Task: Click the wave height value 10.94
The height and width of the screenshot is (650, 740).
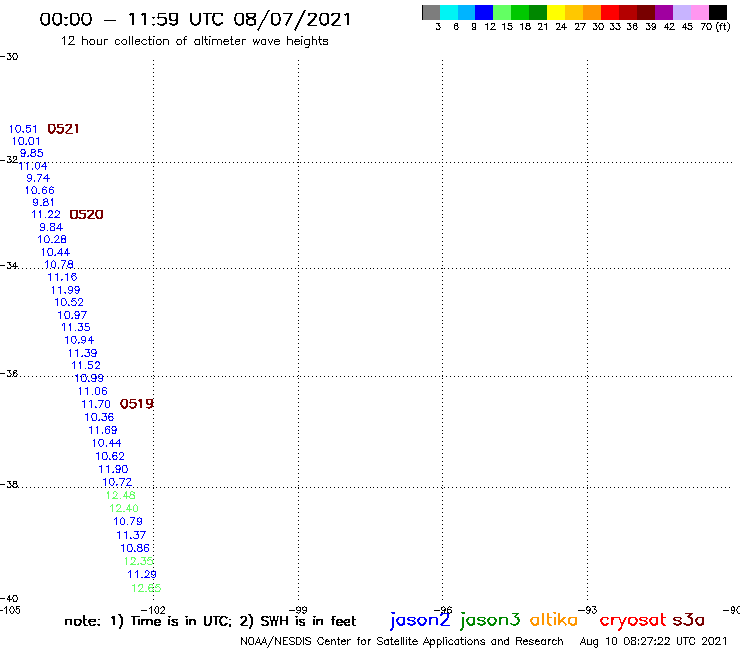Action: click(x=79, y=340)
